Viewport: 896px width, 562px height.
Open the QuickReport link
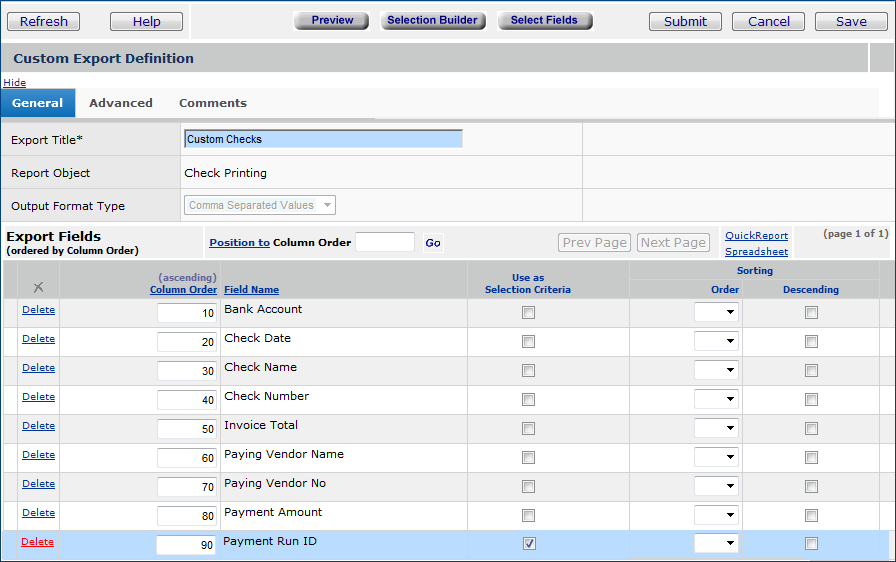[x=756, y=236]
